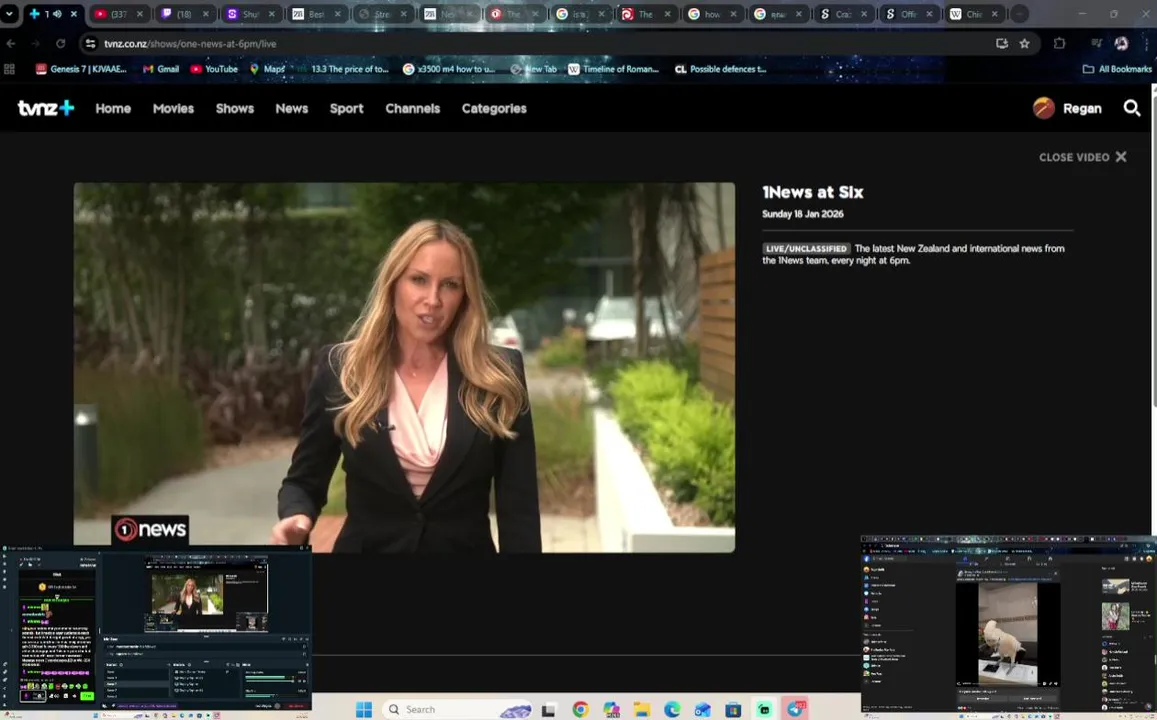1157x720 pixels.
Task: Open the 13.3 The price of to bookmark
Action: (343, 69)
